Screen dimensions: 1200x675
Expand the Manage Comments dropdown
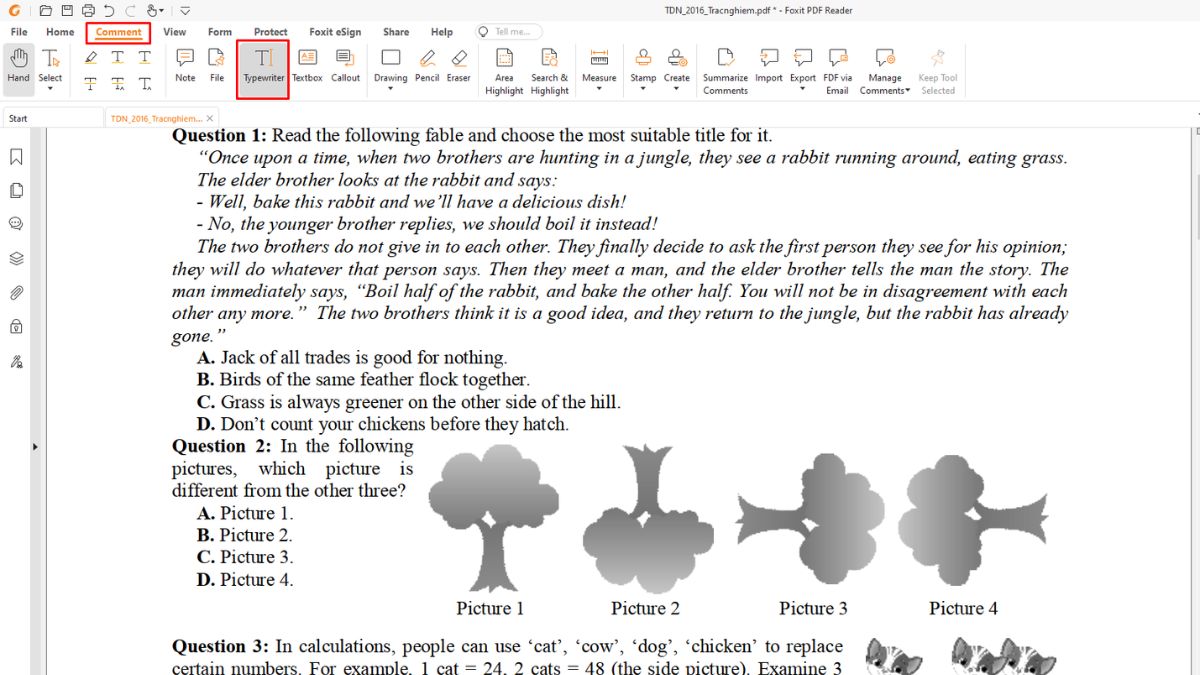pyautogui.click(x=907, y=91)
